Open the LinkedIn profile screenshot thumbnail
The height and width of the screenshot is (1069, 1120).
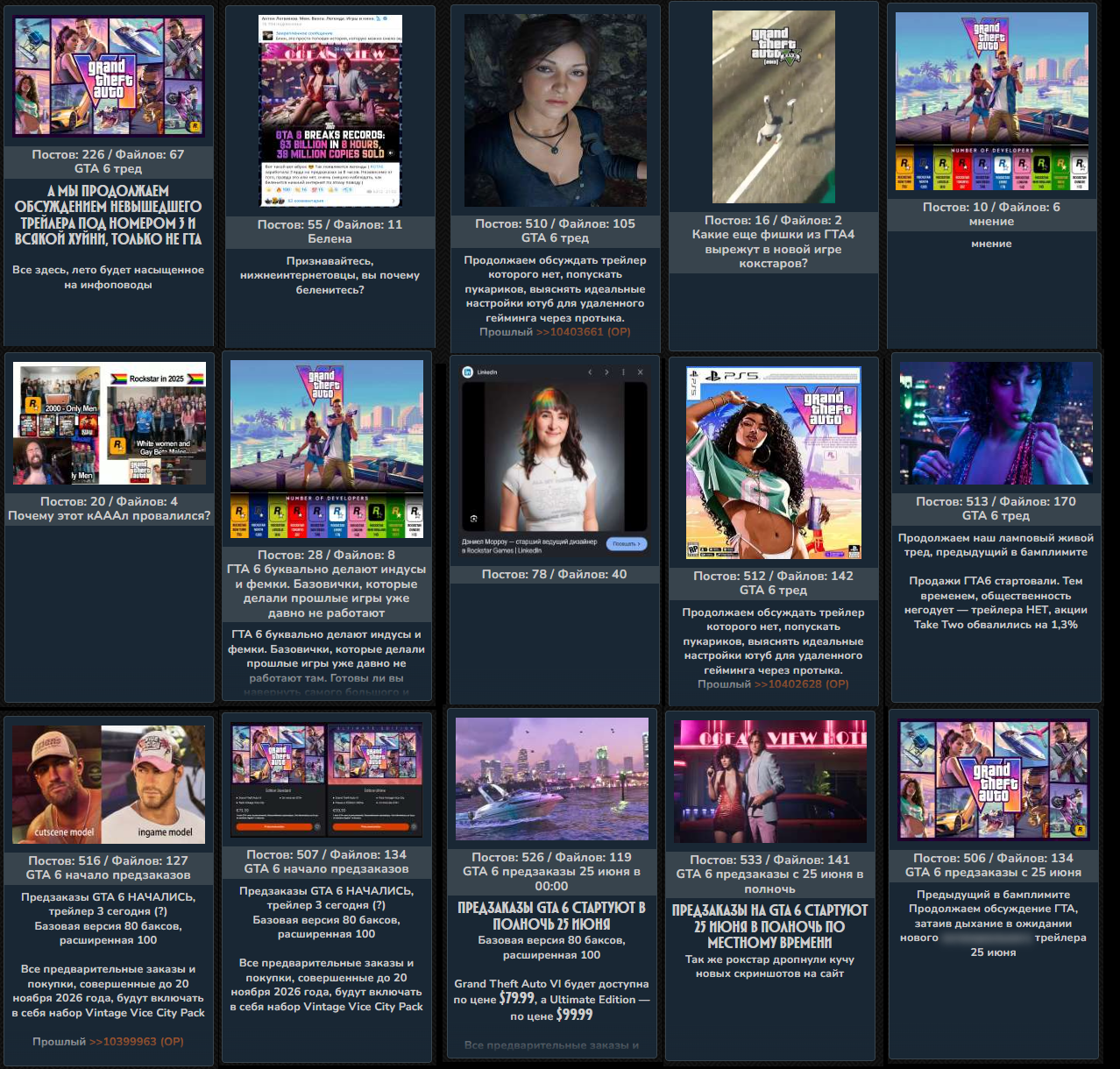(555, 460)
